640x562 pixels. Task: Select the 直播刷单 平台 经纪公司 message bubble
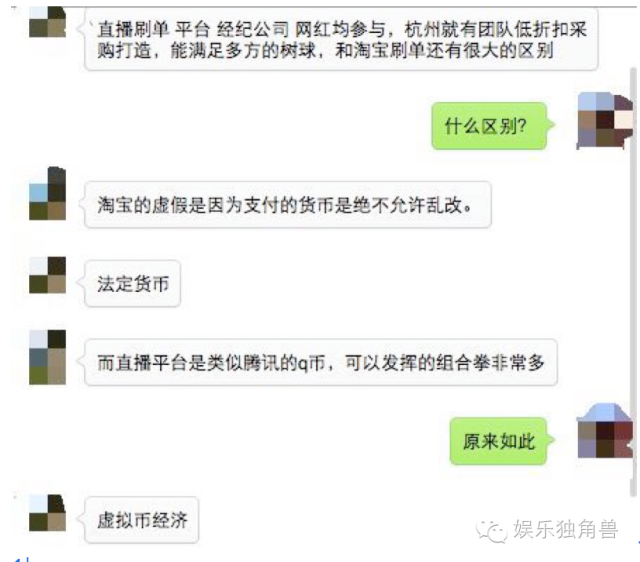(341, 40)
